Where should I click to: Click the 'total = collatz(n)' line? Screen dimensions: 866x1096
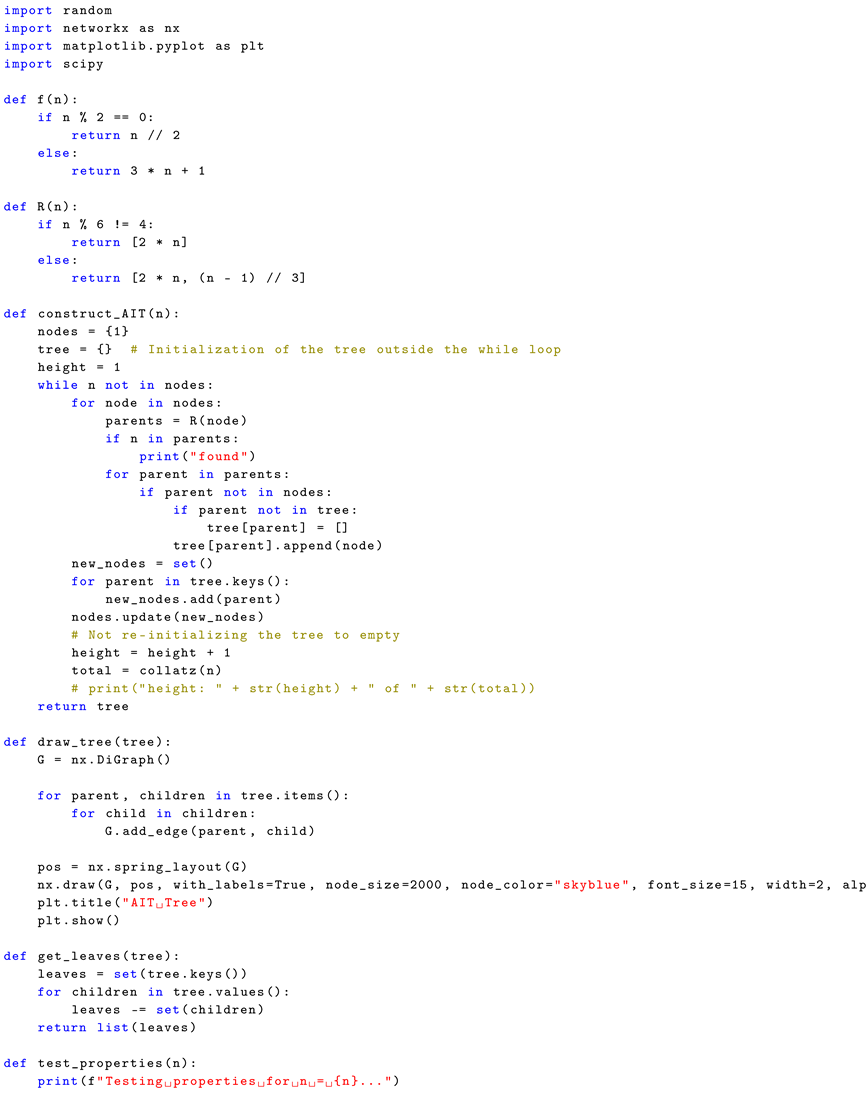tap(146, 671)
